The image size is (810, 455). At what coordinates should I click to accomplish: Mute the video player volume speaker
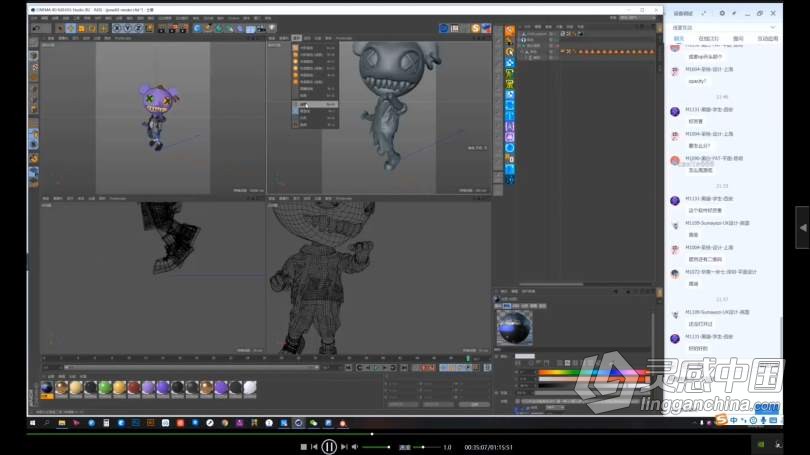pyautogui.click(x=355, y=447)
